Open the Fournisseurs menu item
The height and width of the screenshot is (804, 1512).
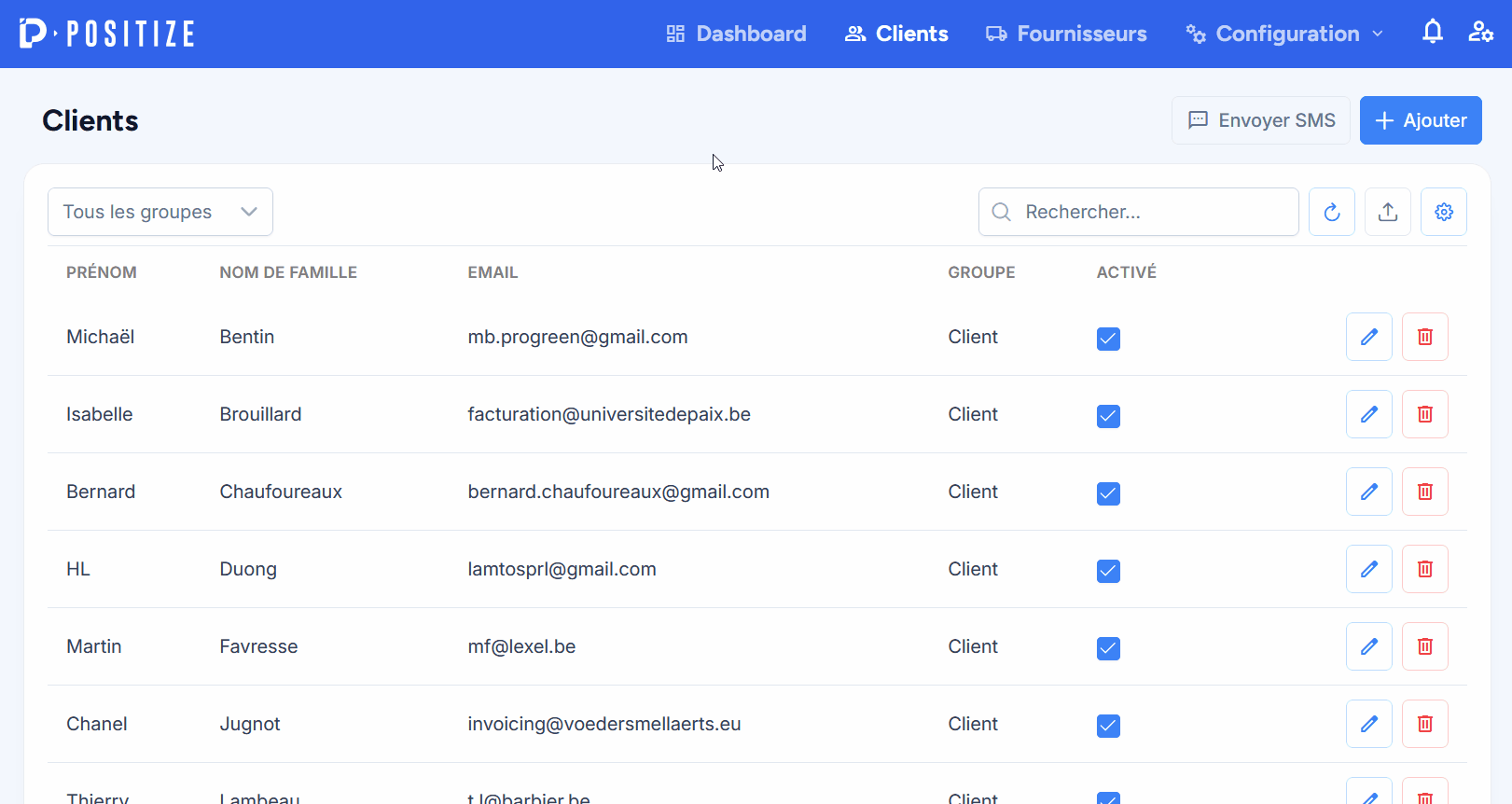pyautogui.click(x=1066, y=34)
